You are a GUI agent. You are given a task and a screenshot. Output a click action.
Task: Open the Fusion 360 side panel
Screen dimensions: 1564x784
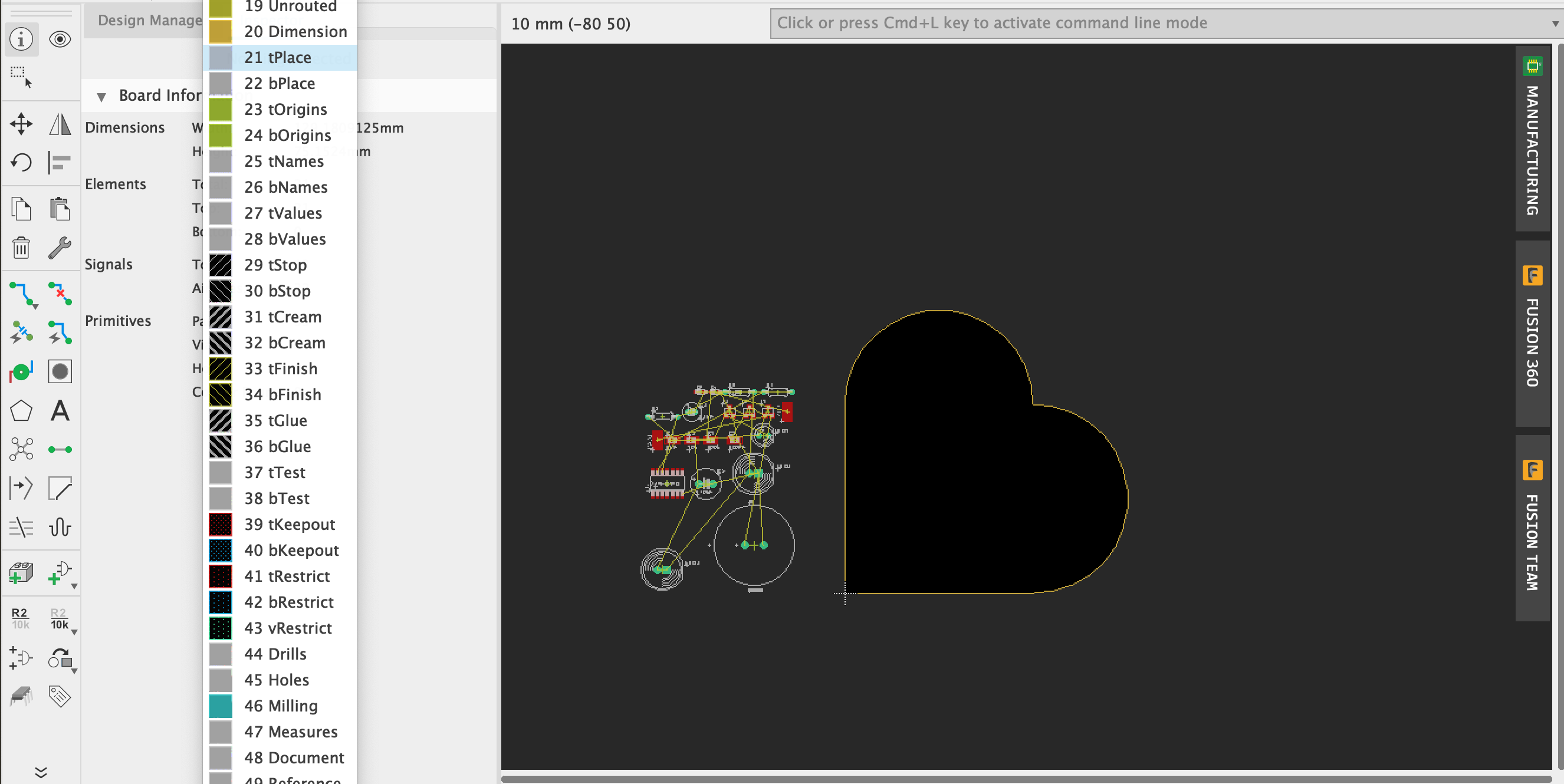pyautogui.click(x=1532, y=334)
